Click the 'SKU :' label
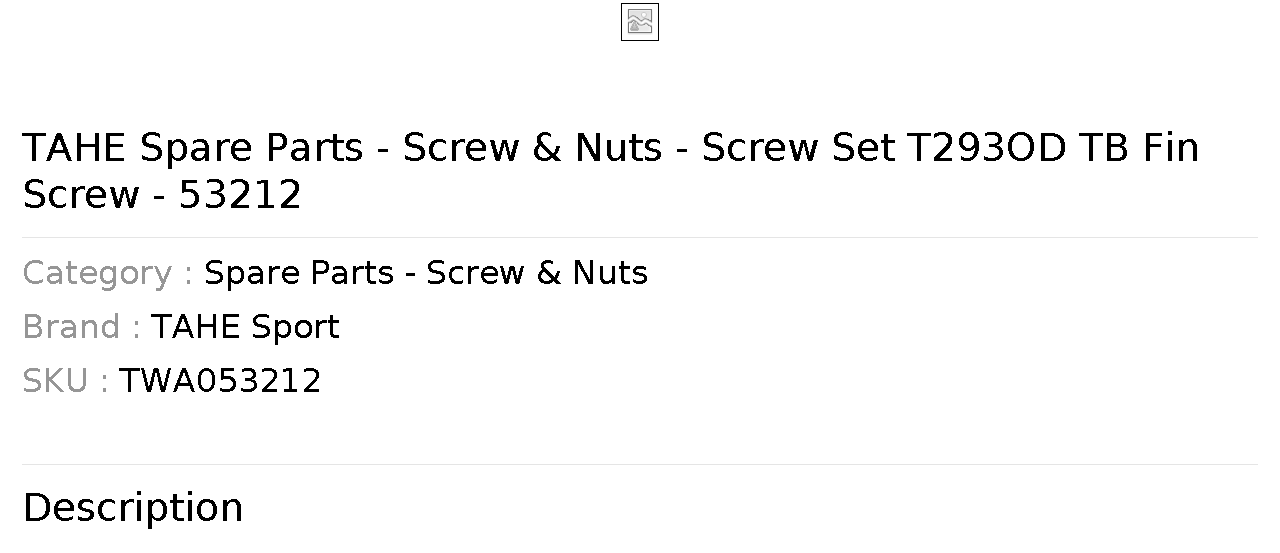The height and width of the screenshot is (553, 1280). click(x=65, y=381)
